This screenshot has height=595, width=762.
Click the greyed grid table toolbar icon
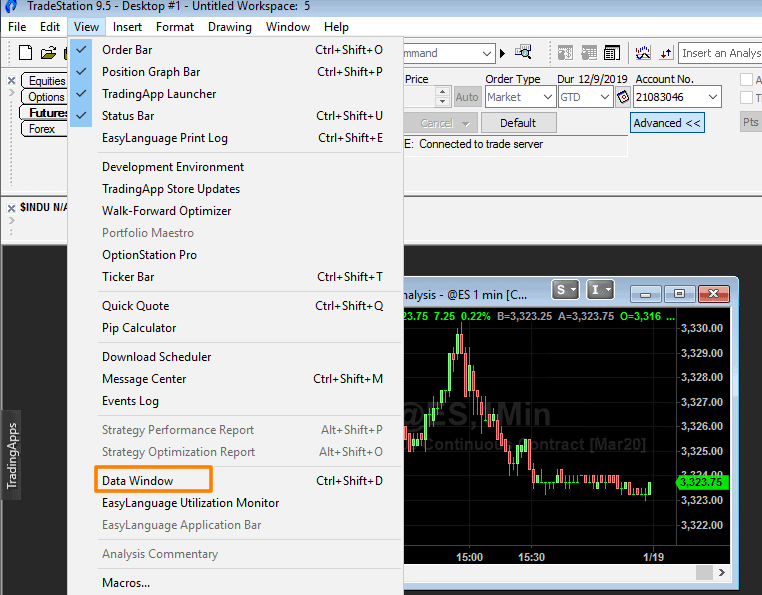point(589,52)
